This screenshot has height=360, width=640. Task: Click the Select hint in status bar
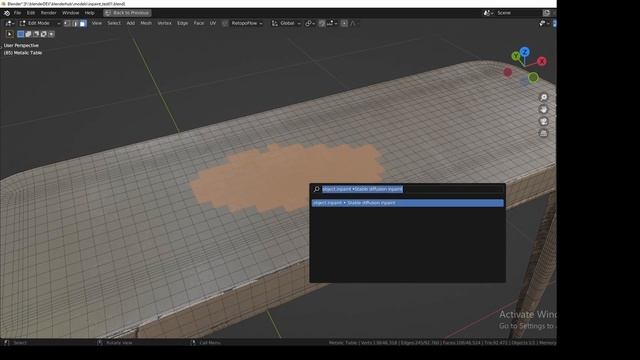pos(20,343)
